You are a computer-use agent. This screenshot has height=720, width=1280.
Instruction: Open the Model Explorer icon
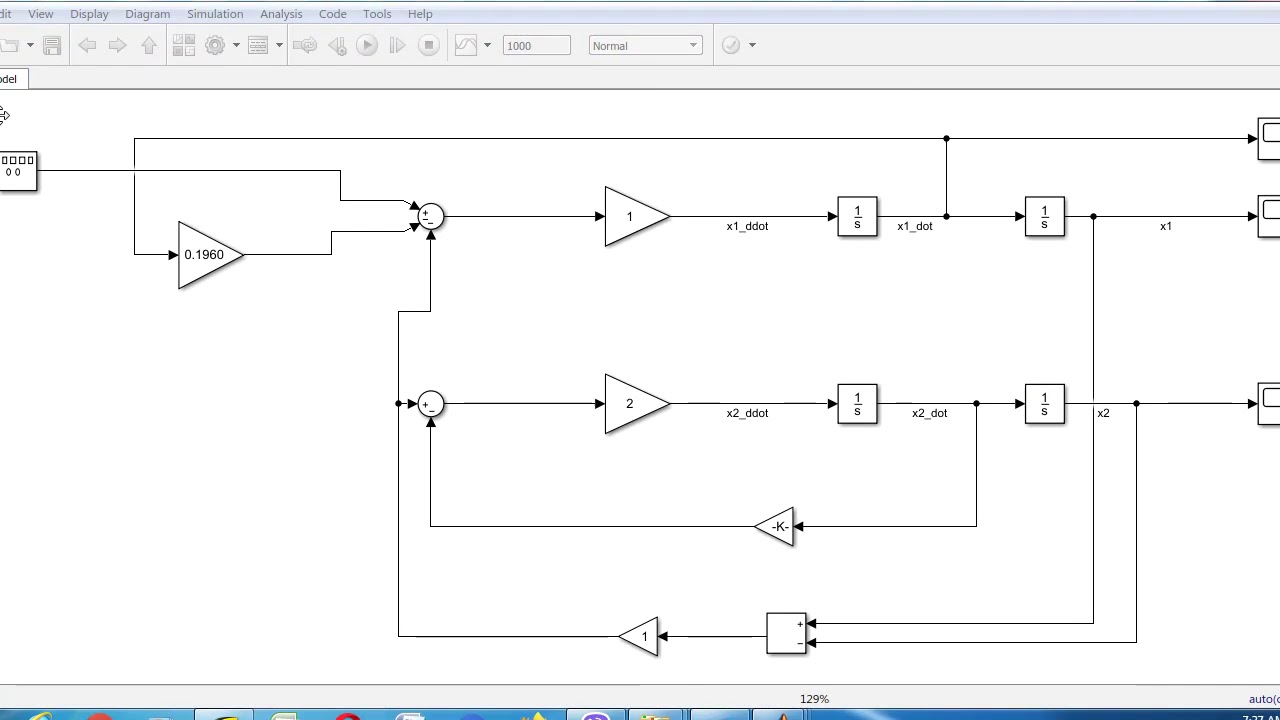[x=258, y=45]
